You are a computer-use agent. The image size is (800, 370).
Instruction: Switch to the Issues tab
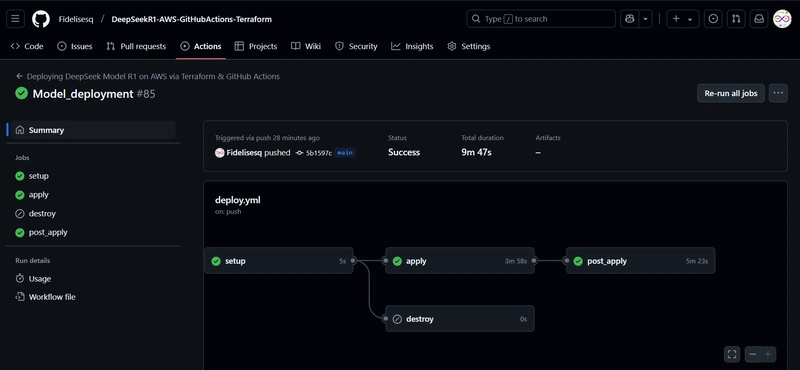click(74, 46)
